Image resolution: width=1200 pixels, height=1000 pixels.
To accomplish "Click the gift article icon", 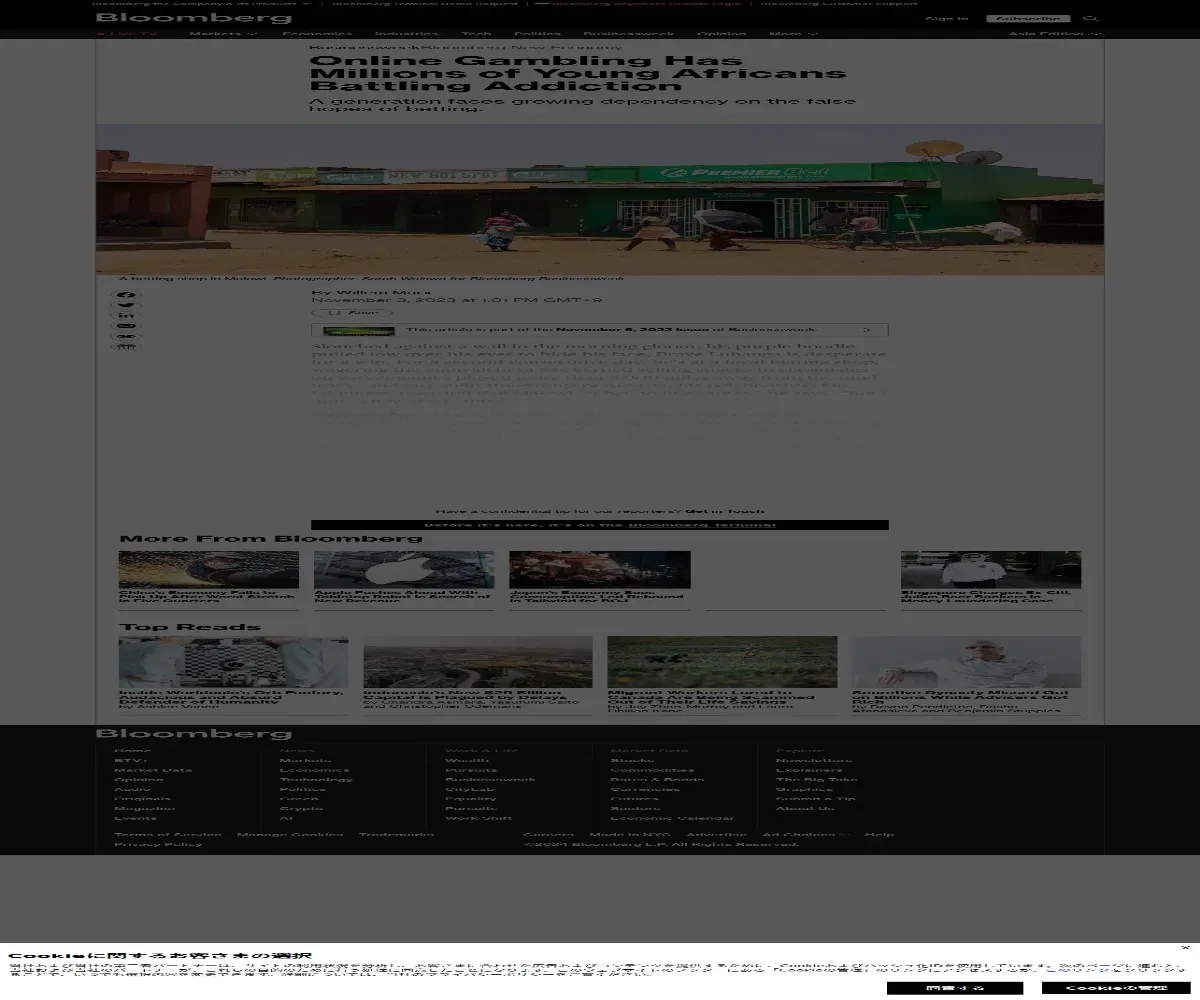I will [127, 347].
